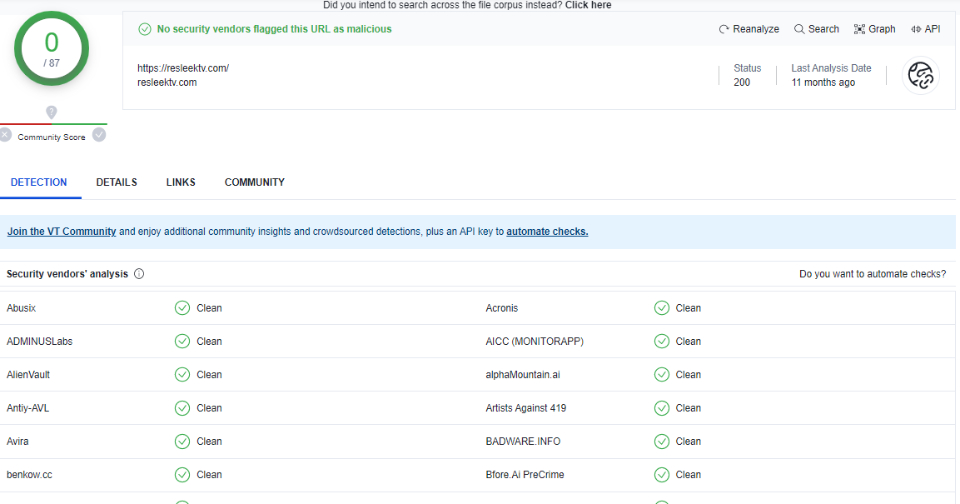Click the clean check icon for benkow.cc
The width and height of the screenshot is (960, 504).
(182, 475)
